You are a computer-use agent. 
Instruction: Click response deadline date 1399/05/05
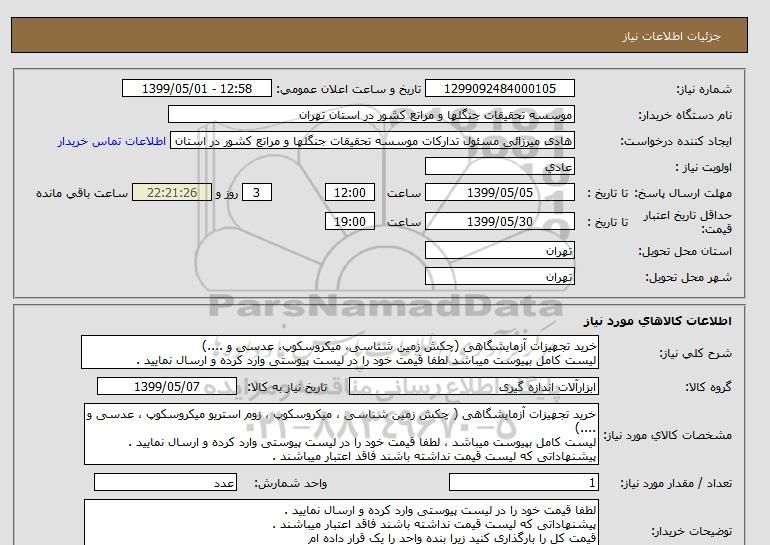[x=499, y=192]
